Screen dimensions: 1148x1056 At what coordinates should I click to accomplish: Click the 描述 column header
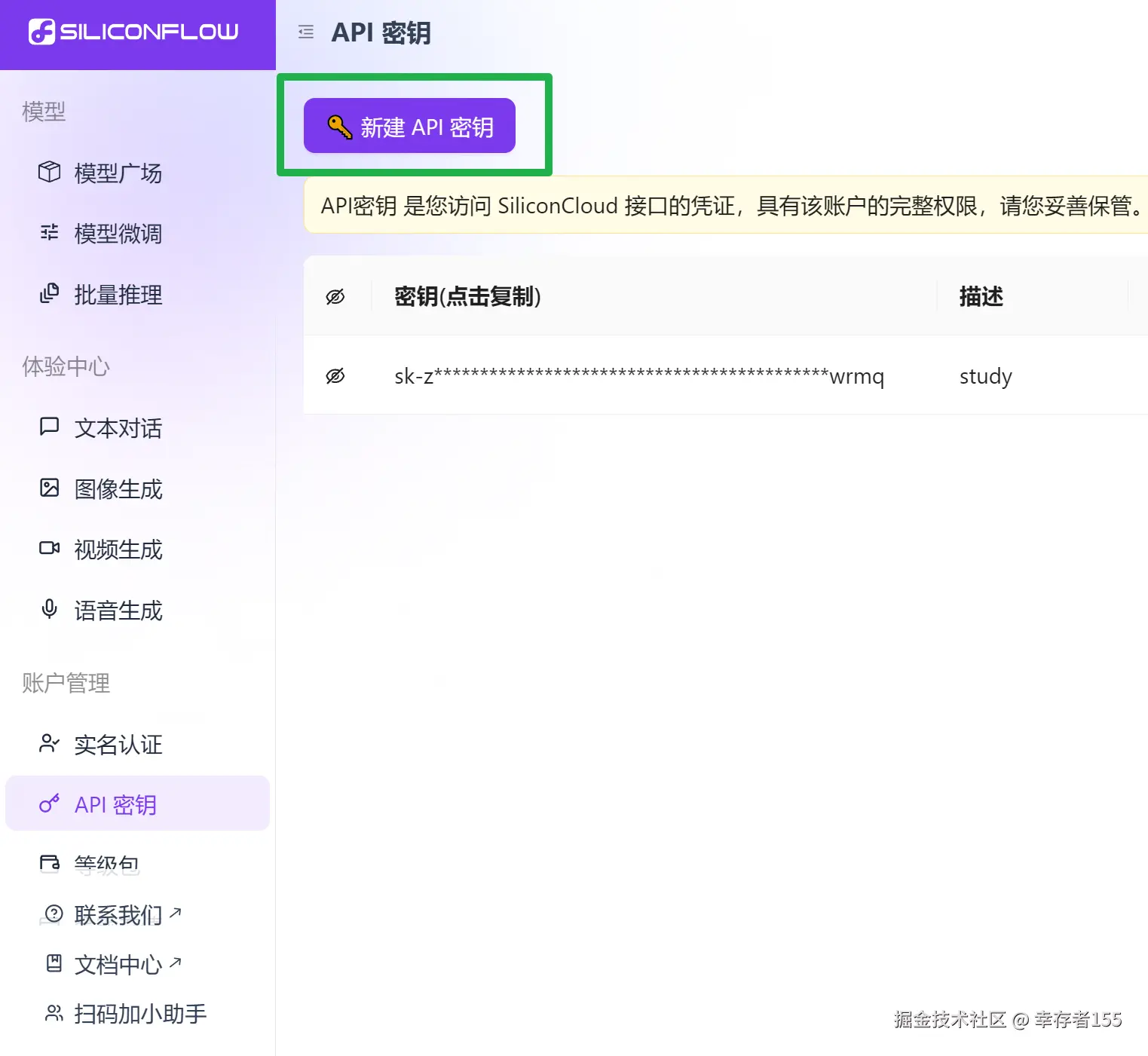coord(981,296)
